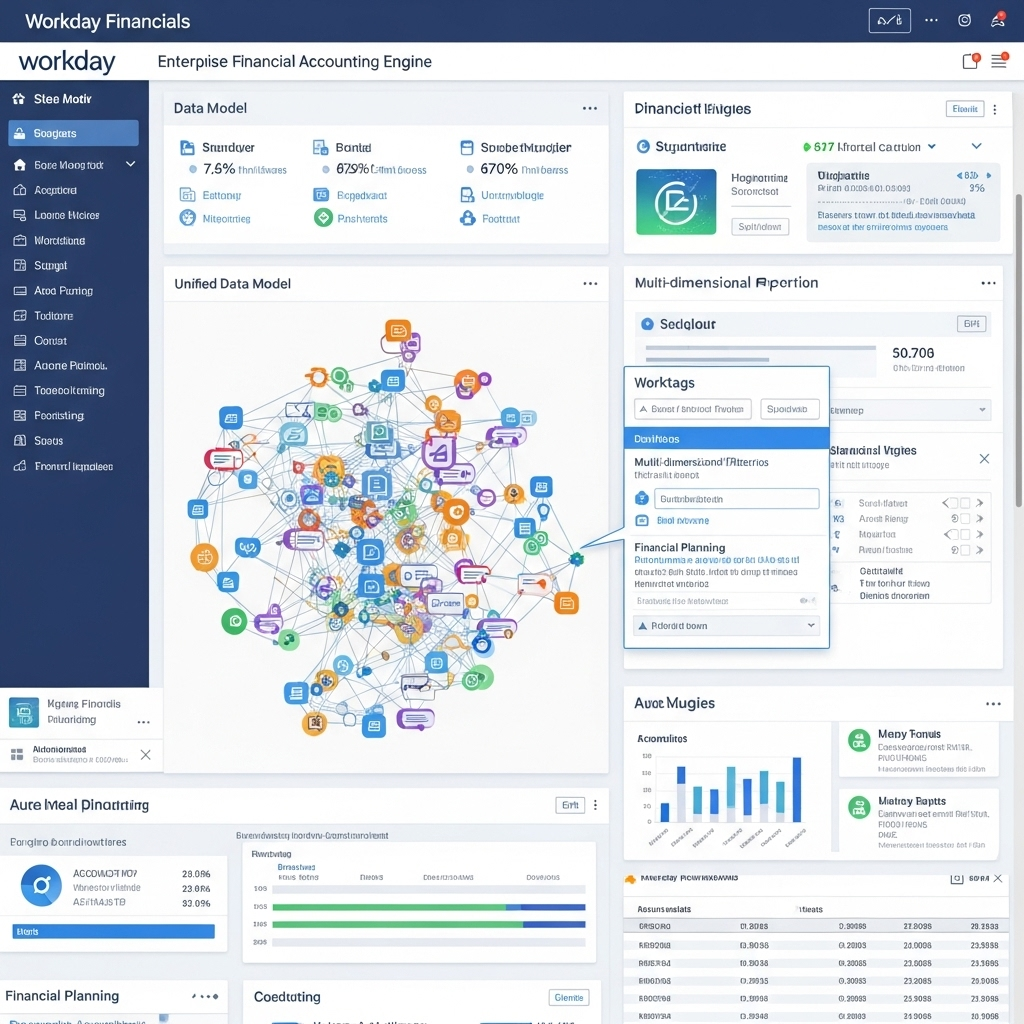1024x1024 pixels.
Task: Click the Fronerd Iiqnalees sidebar icon
Action: [20, 466]
